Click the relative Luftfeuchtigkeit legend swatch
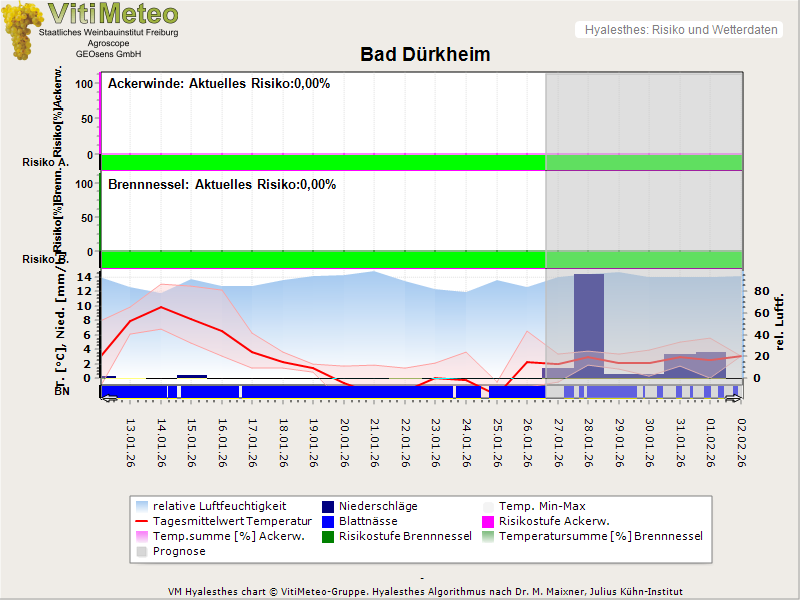 point(141,506)
